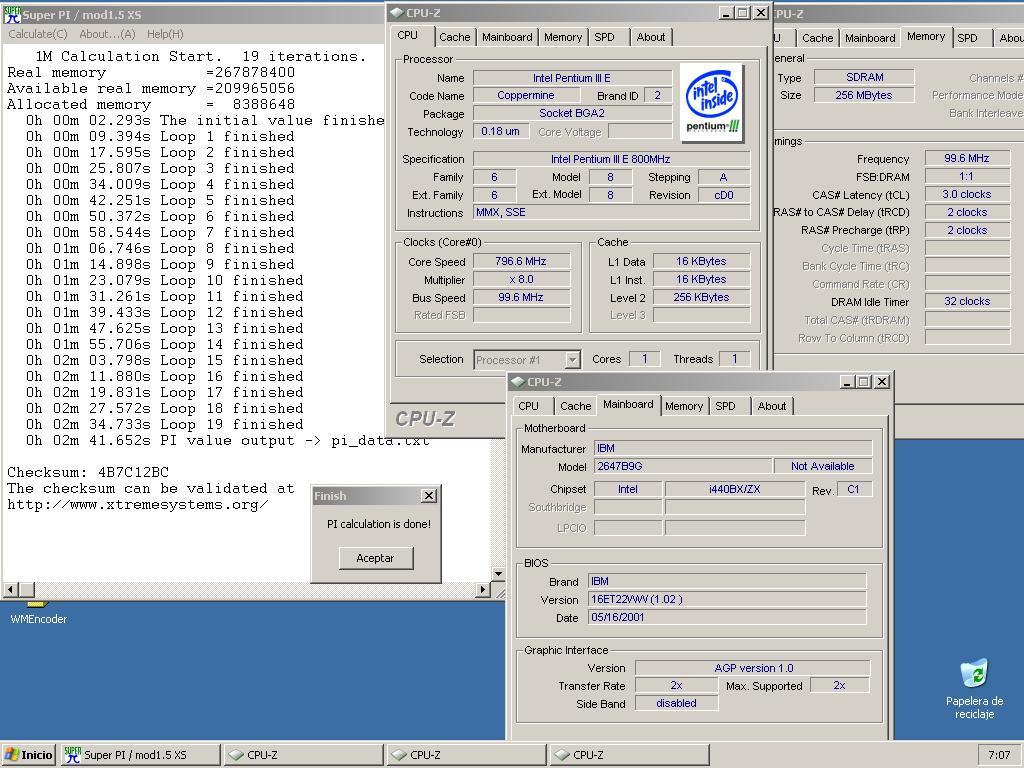
Task: Click Super PI right scroll arrow
Action: (482, 589)
